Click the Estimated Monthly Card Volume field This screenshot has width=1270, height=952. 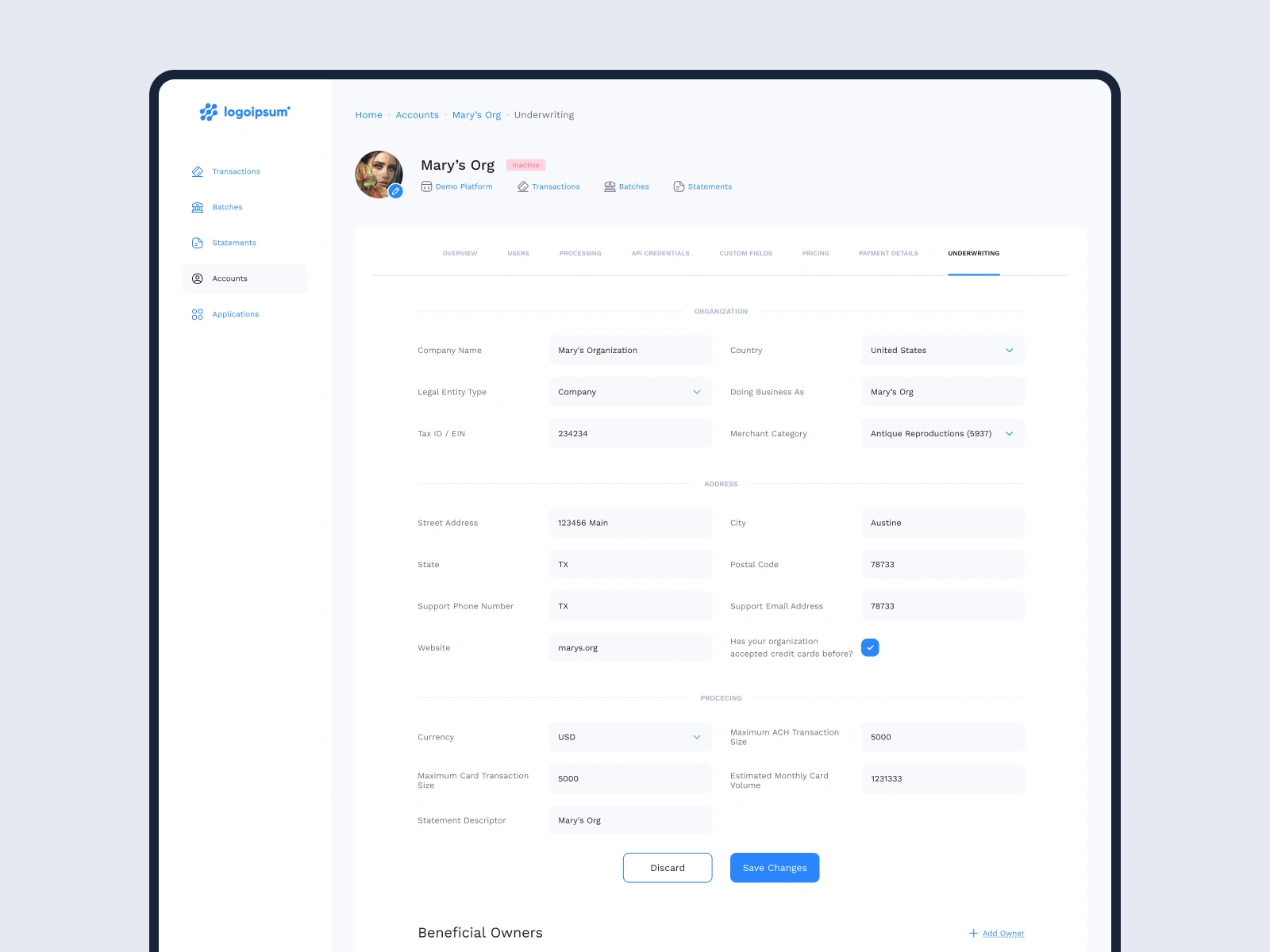point(943,778)
